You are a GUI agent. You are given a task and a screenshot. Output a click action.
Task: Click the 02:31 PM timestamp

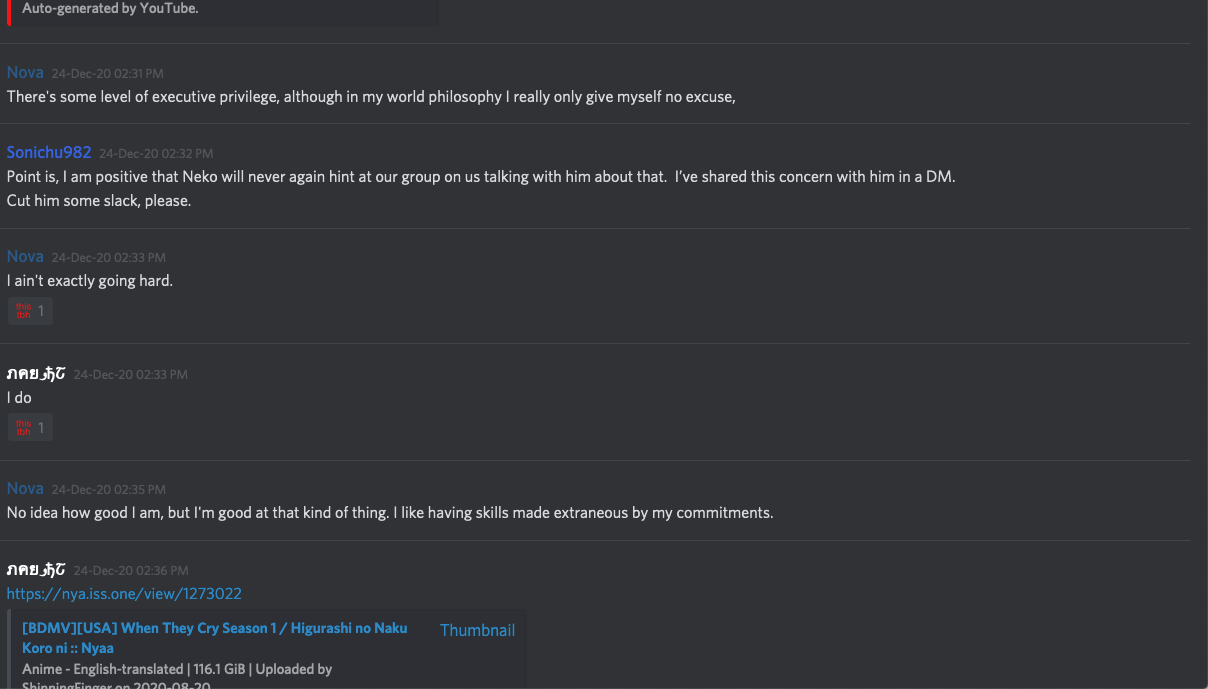tap(107, 73)
